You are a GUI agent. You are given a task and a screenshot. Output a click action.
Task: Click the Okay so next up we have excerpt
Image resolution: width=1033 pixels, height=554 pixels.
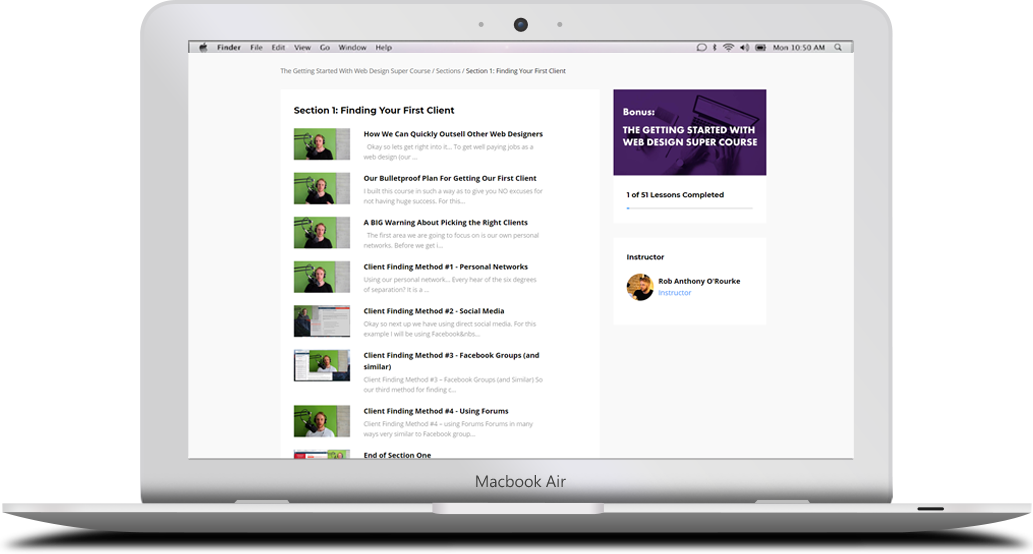coord(450,329)
